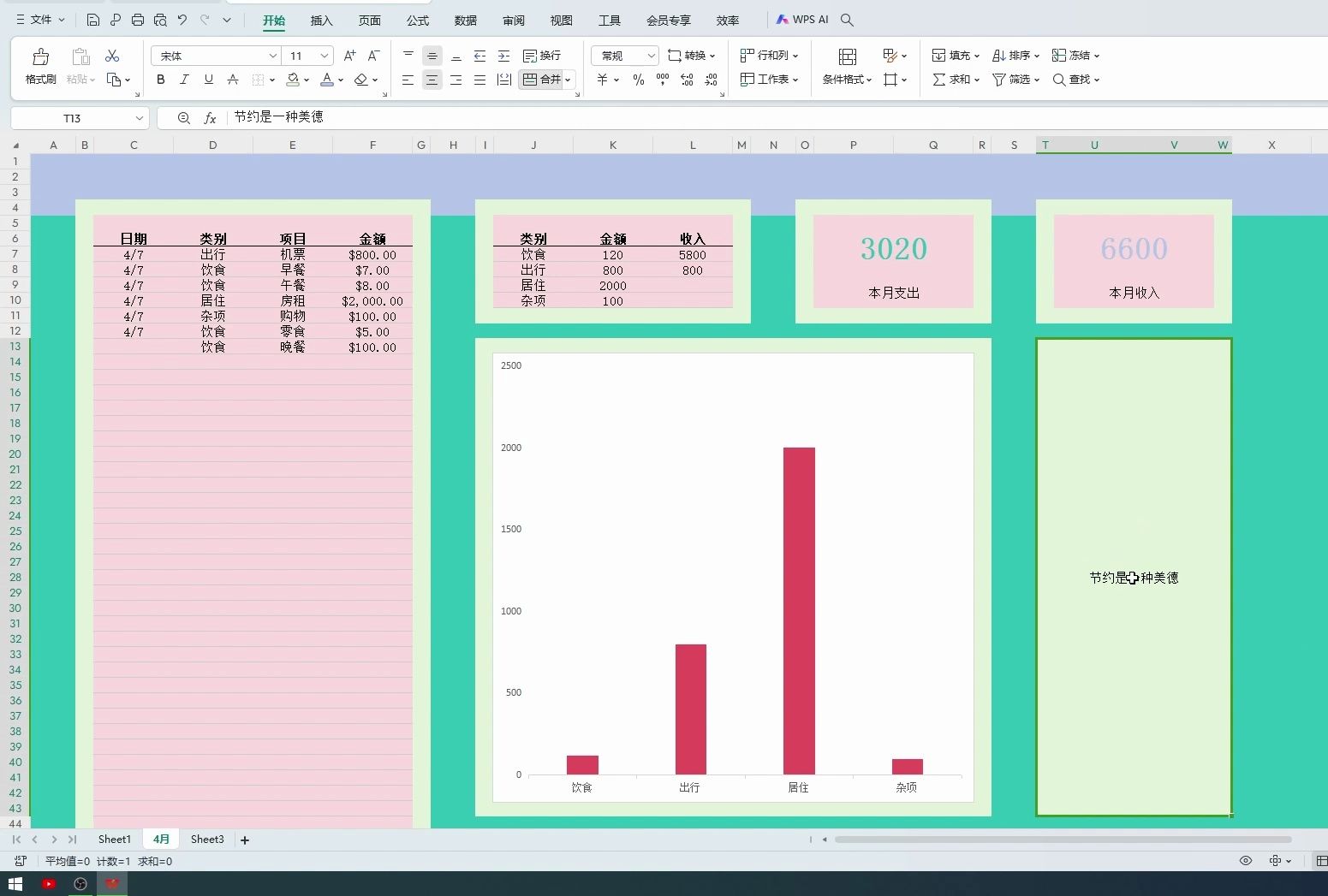The width and height of the screenshot is (1328, 896).
Task: Open the font size dropdown showing 11
Action: click(x=325, y=56)
